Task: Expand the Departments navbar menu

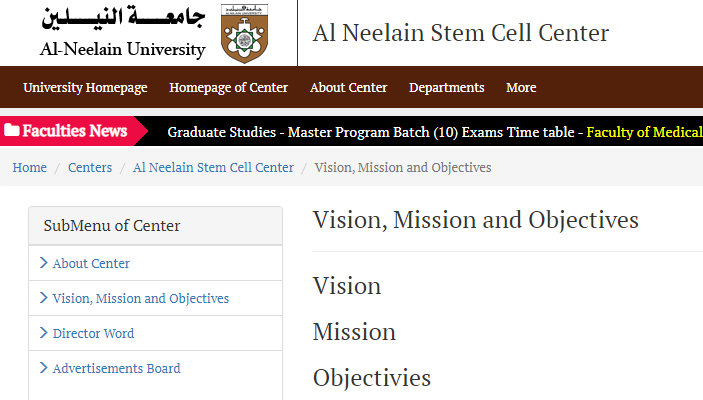Action: [447, 87]
